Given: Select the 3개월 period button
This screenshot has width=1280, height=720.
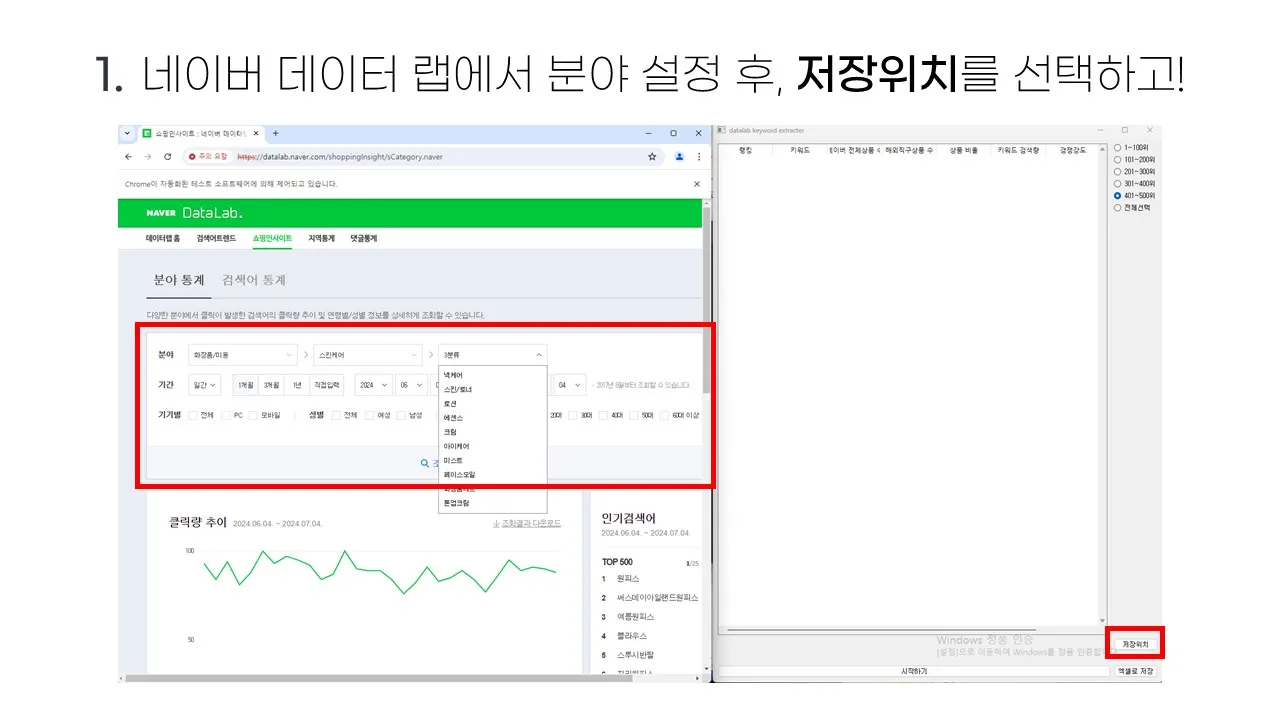Looking at the screenshot, I should click(271, 385).
